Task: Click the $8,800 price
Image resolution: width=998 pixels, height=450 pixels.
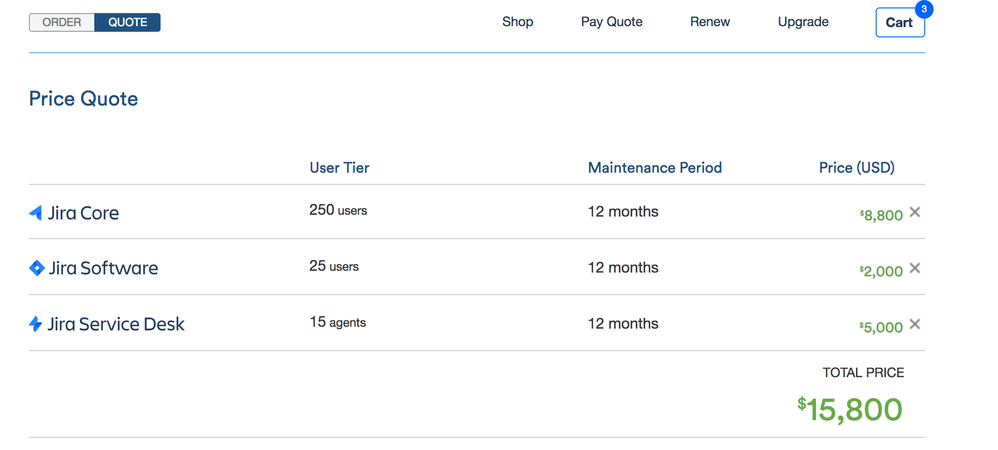Action: click(881, 215)
